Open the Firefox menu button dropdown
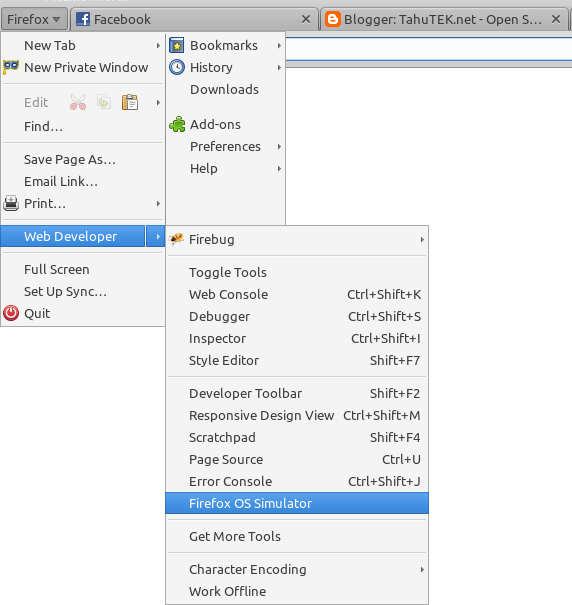 34,19
